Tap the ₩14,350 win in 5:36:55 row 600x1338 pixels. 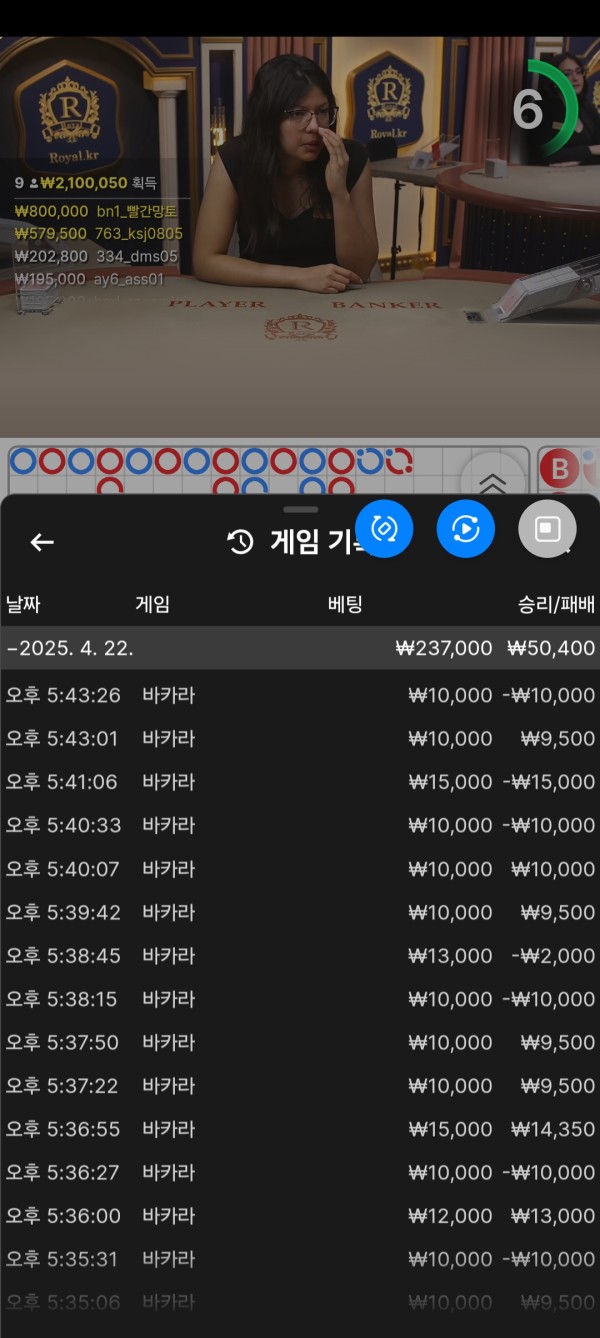[553, 1129]
